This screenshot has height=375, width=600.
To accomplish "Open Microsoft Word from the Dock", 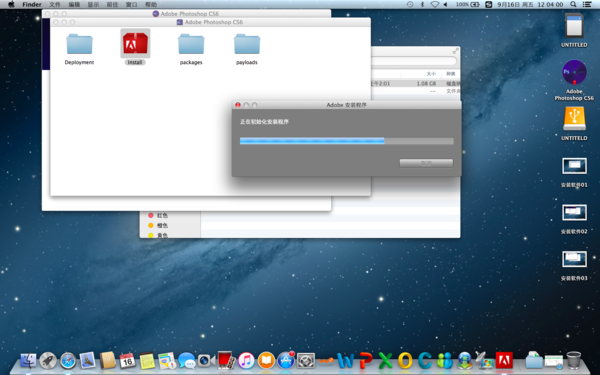I will [x=346, y=360].
